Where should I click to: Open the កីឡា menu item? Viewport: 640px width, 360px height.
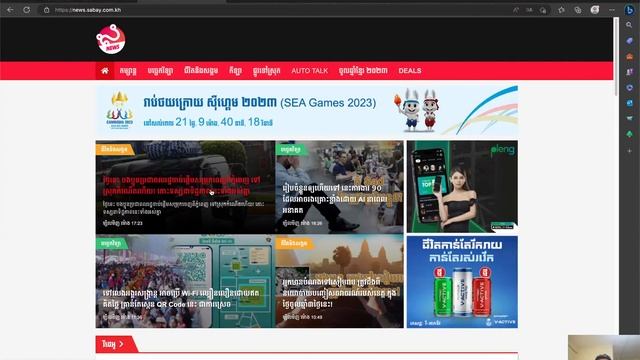[235, 71]
